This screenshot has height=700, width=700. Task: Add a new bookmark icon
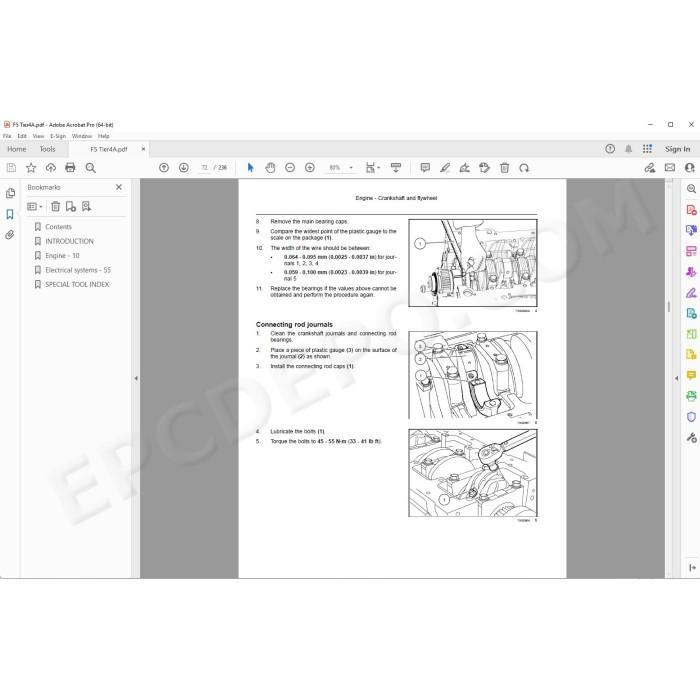click(x=71, y=206)
